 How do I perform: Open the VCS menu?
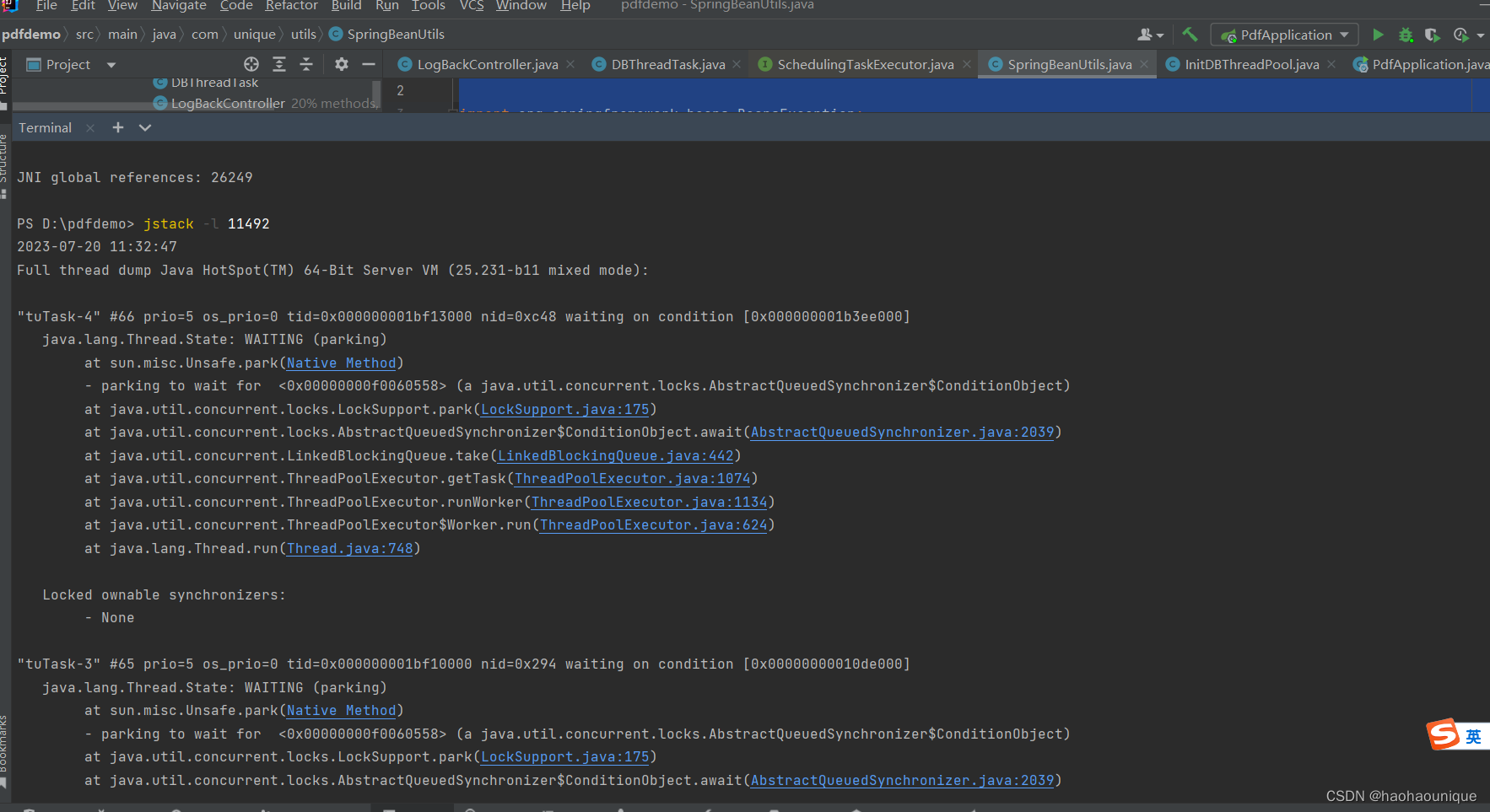coord(472,6)
